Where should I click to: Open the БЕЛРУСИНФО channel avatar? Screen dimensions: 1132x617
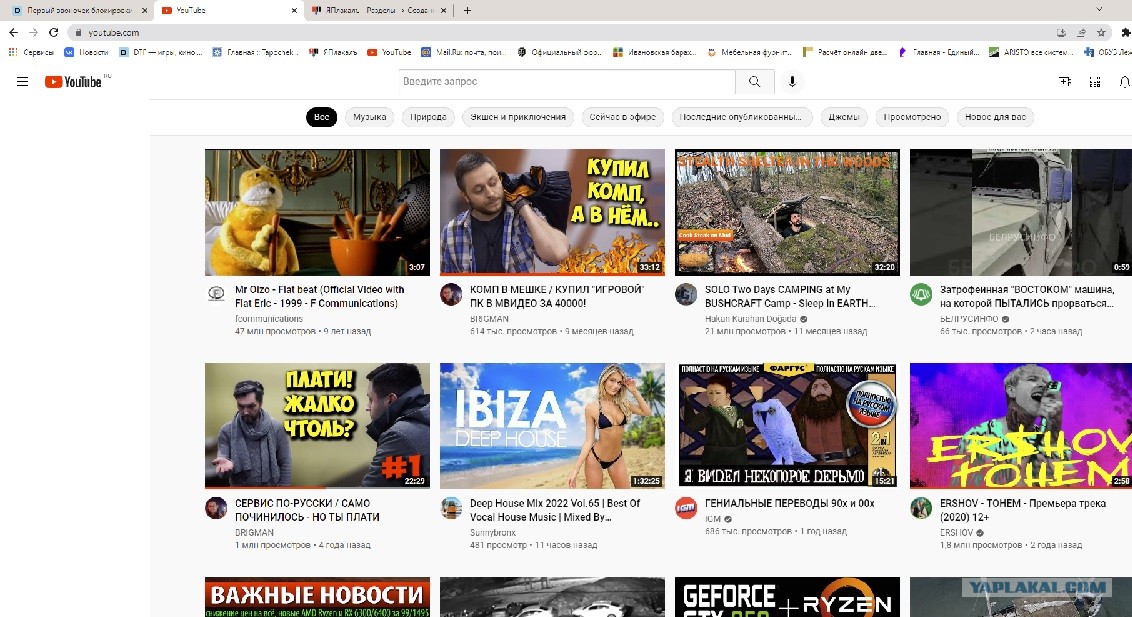click(920, 294)
